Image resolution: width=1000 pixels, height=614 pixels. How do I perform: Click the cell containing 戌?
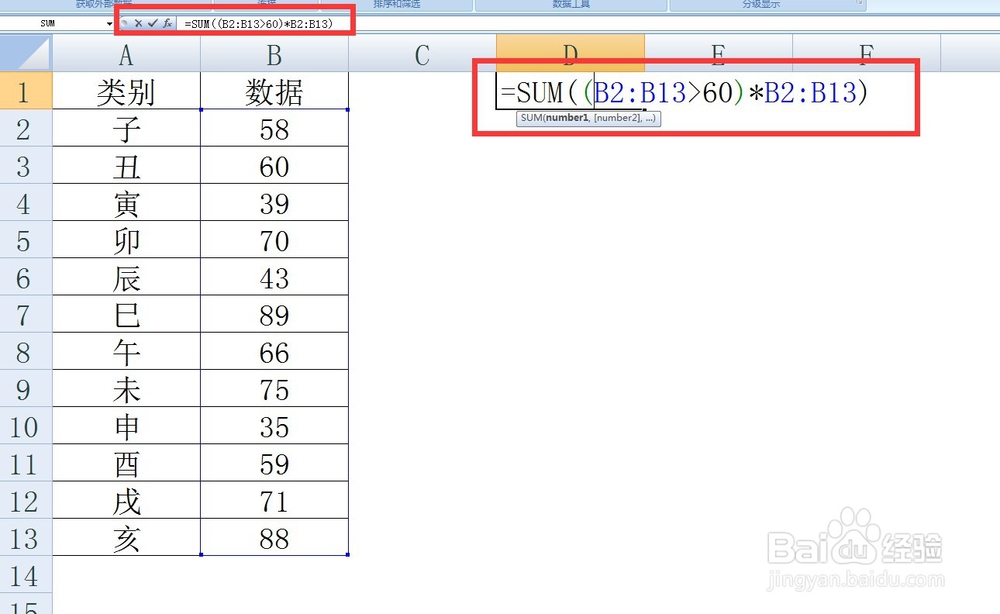tap(126, 500)
